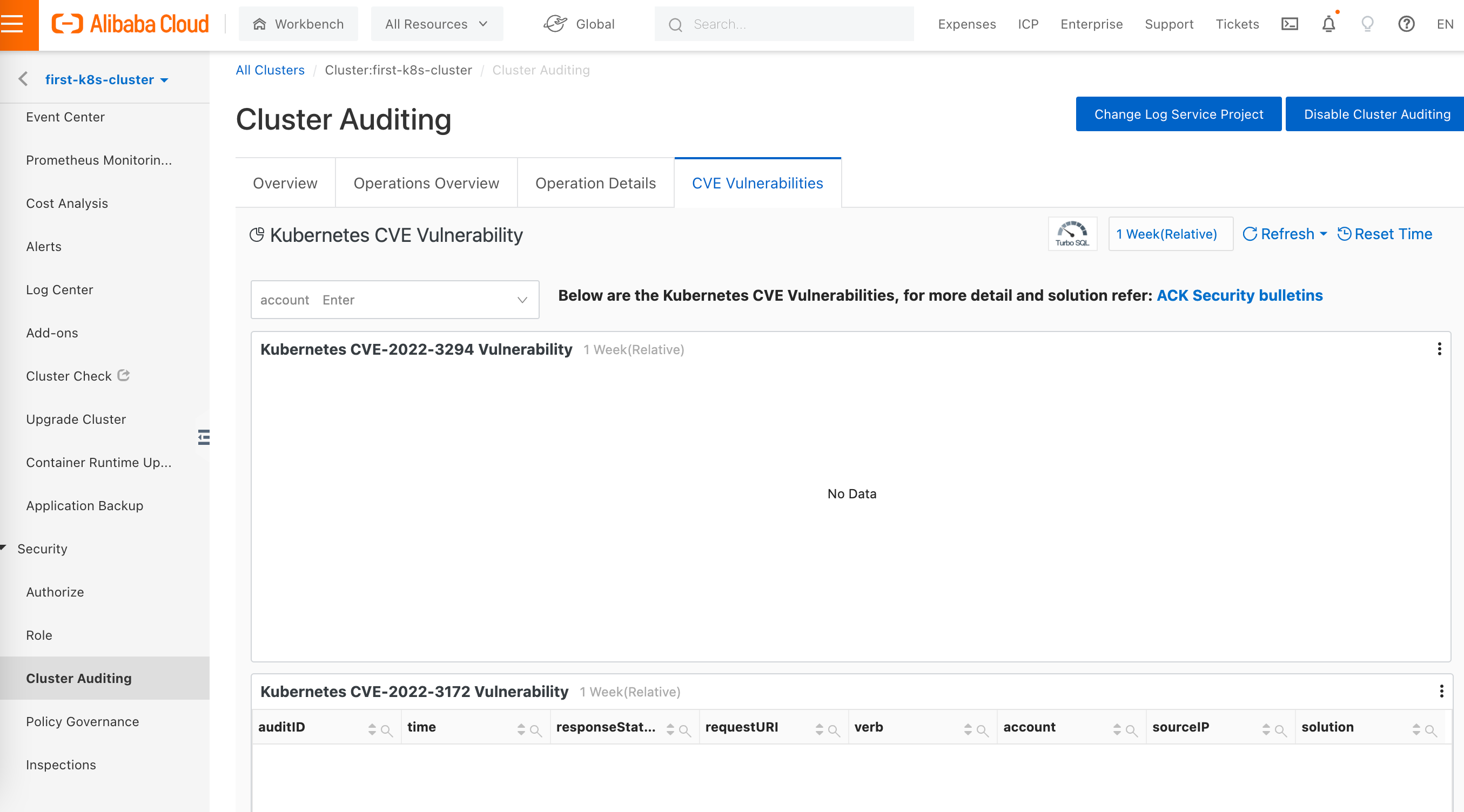Click the Turbo SQL gauge icon
1464x812 pixels.
1072,233
